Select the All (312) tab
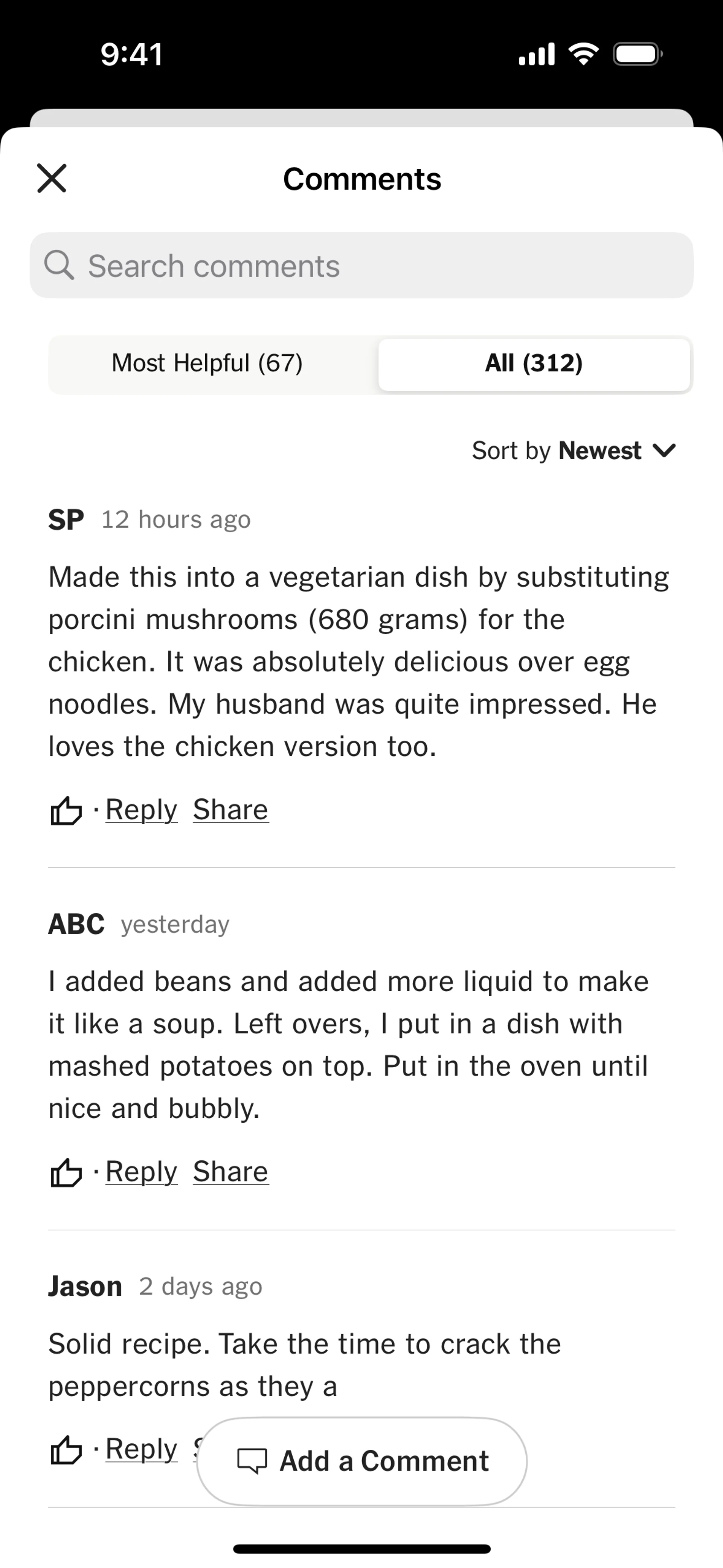This screenshot has width=723, height=1568. [534, 364]
